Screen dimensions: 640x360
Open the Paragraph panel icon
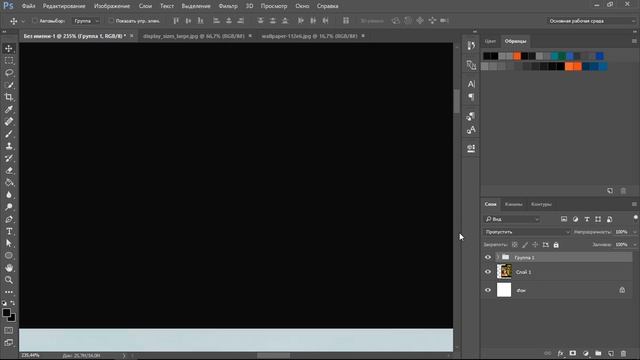click(471, 97)
